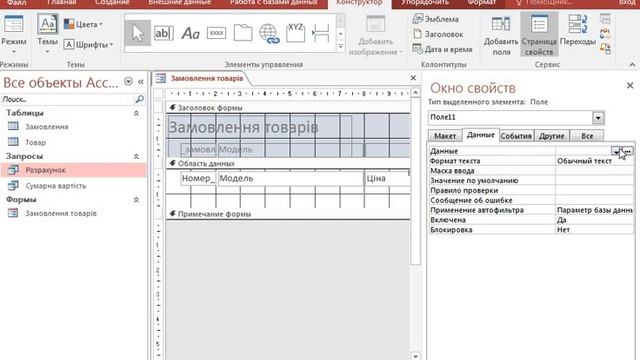
Task: Collapse the Таблицы group
Action: pyautogui.click(x=136, y=113)
